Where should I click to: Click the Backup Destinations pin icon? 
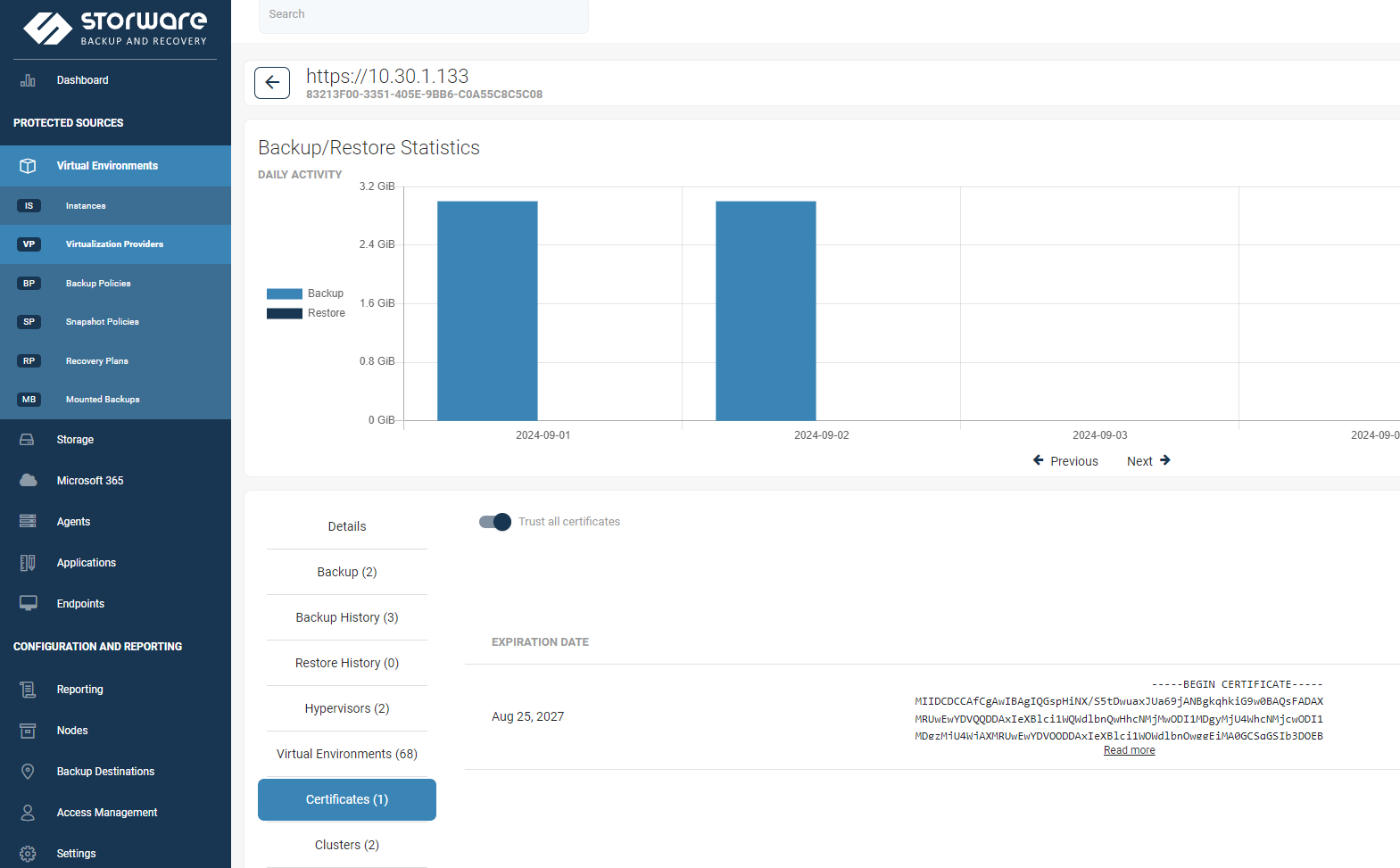[x=28, y=772]
